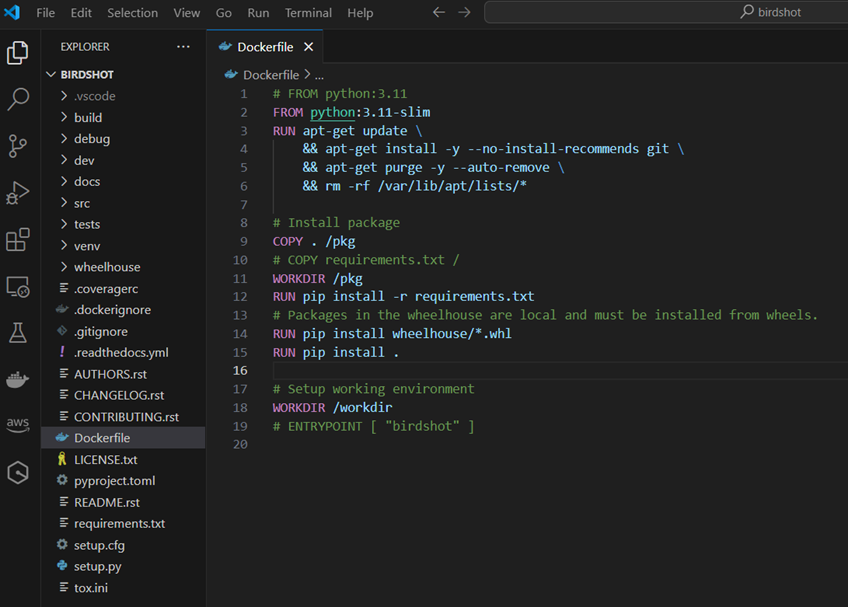The width and height of the screenshot is (848, 607).
Task: Switch to the Dockerfile editor tab
Action: click(x=264, y=46)
